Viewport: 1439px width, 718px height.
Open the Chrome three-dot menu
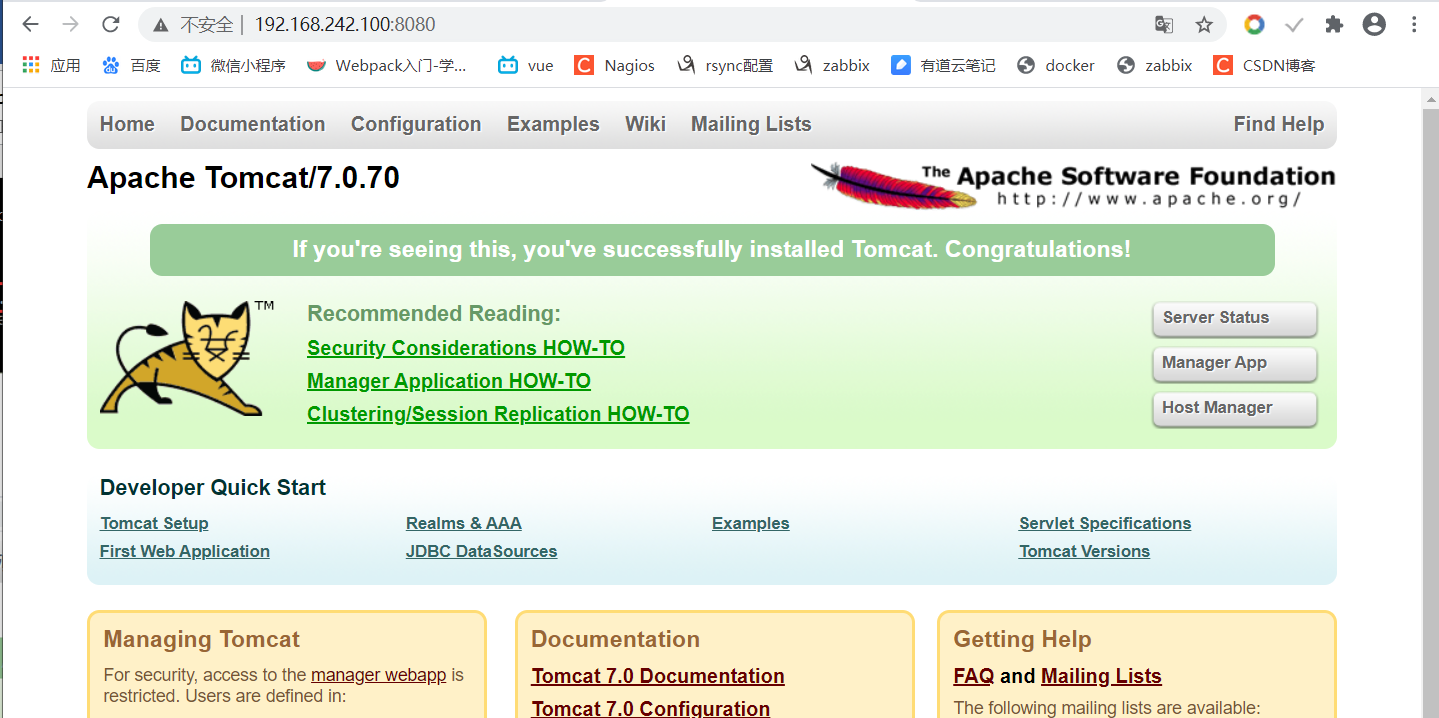1414,25
